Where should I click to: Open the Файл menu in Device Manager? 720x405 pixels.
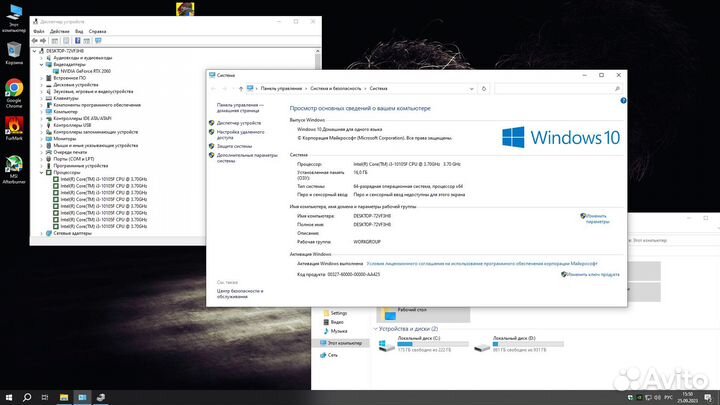tap(39, 31)
